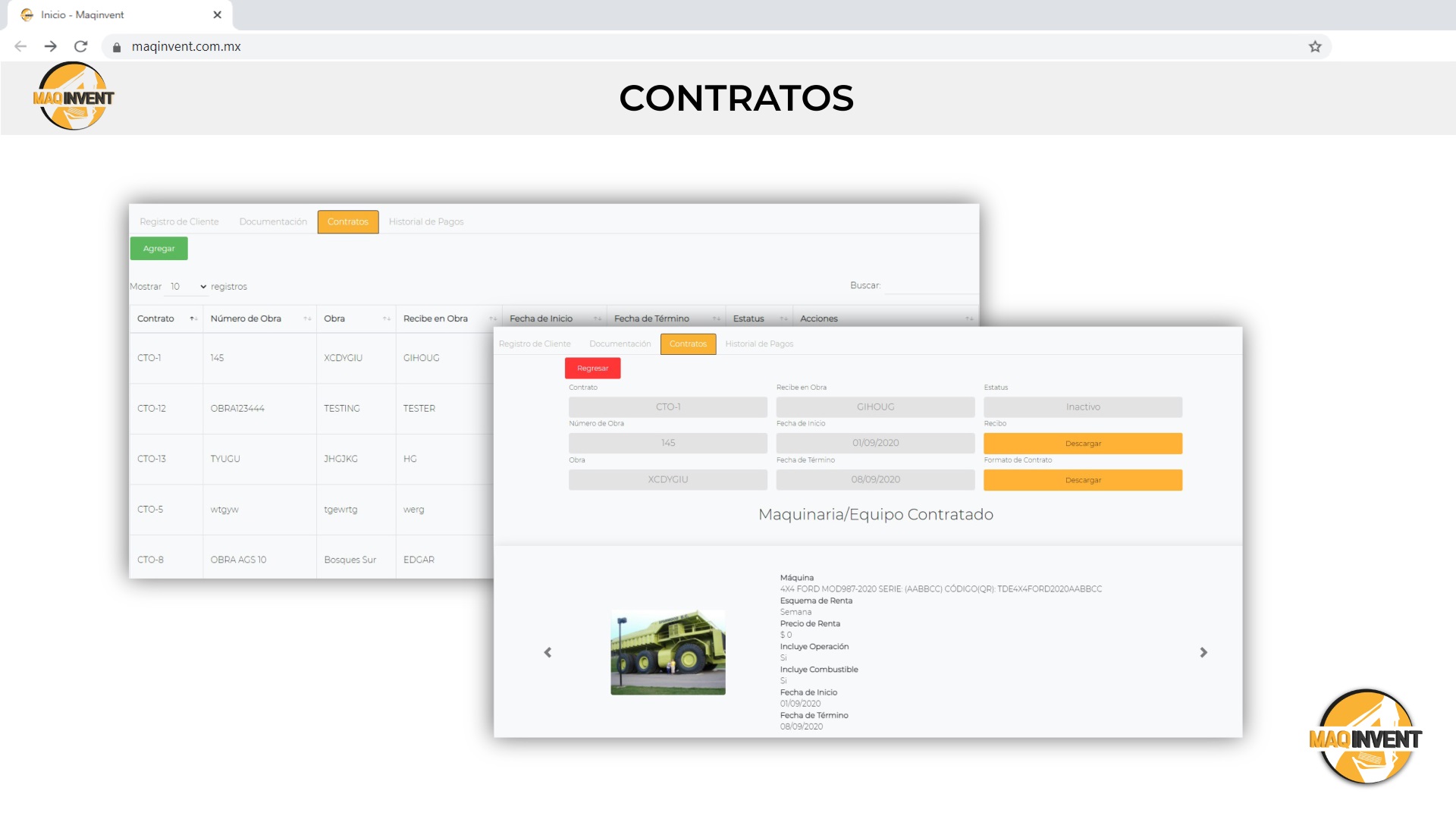This screenshot has width=1456, height=819.
Task: Download the Recibo file with Descargar
Action: pos(1082,444)
